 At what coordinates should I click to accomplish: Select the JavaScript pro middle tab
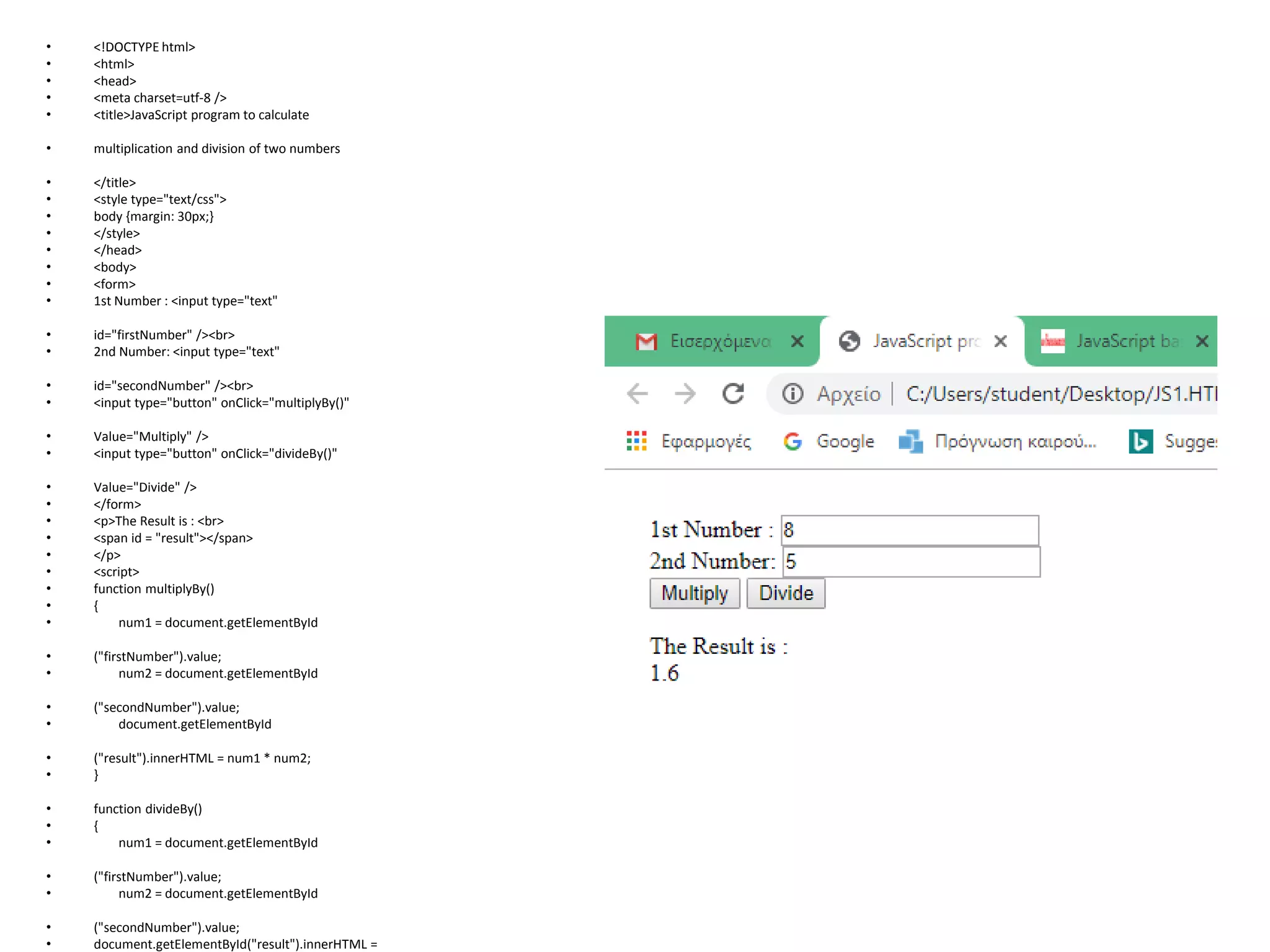point(925,342)
